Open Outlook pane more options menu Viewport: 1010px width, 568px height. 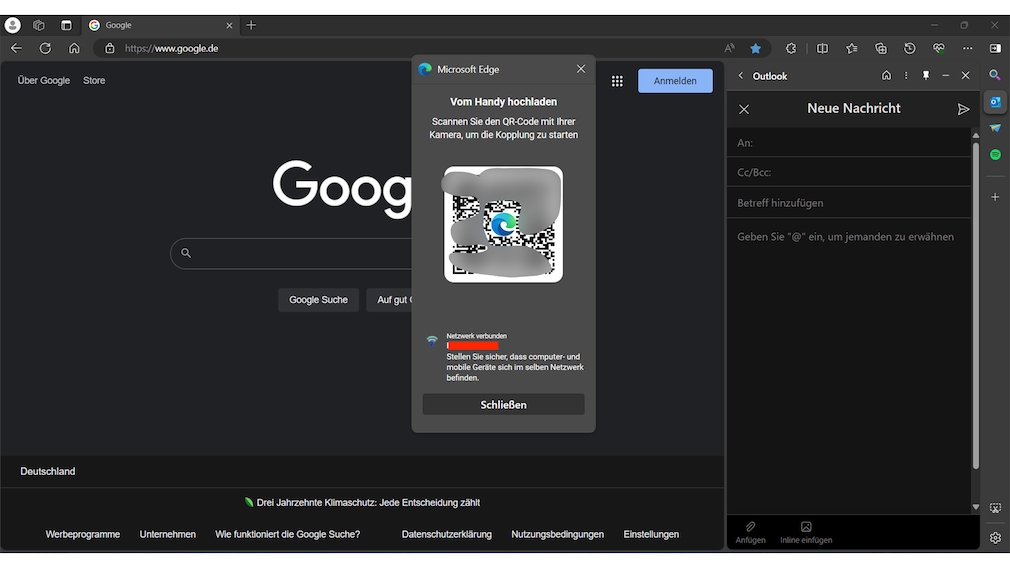(x=906, y=75)
